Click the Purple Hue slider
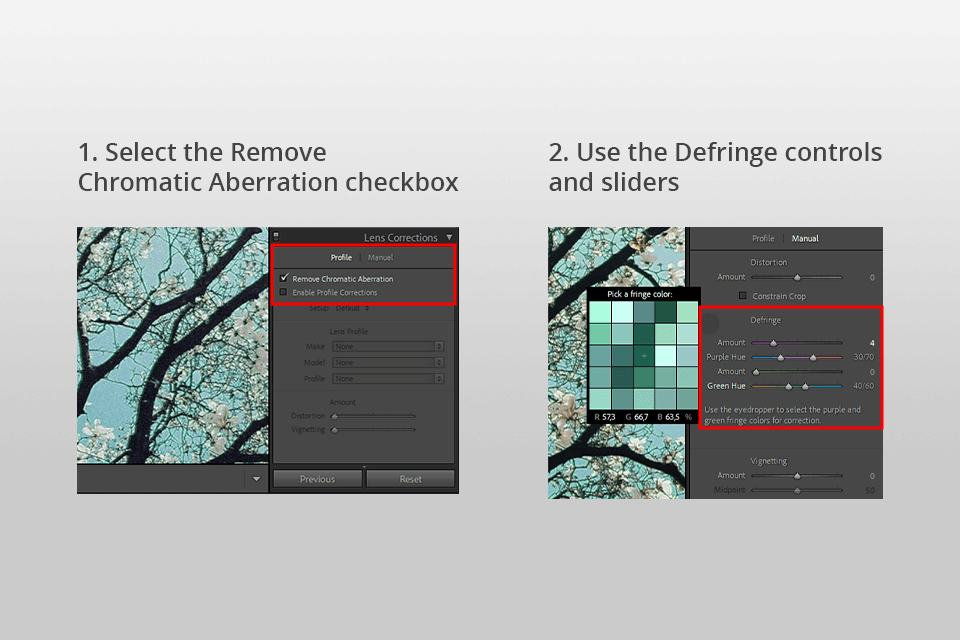Screen dimensions: 960x640 click(797, 357)
